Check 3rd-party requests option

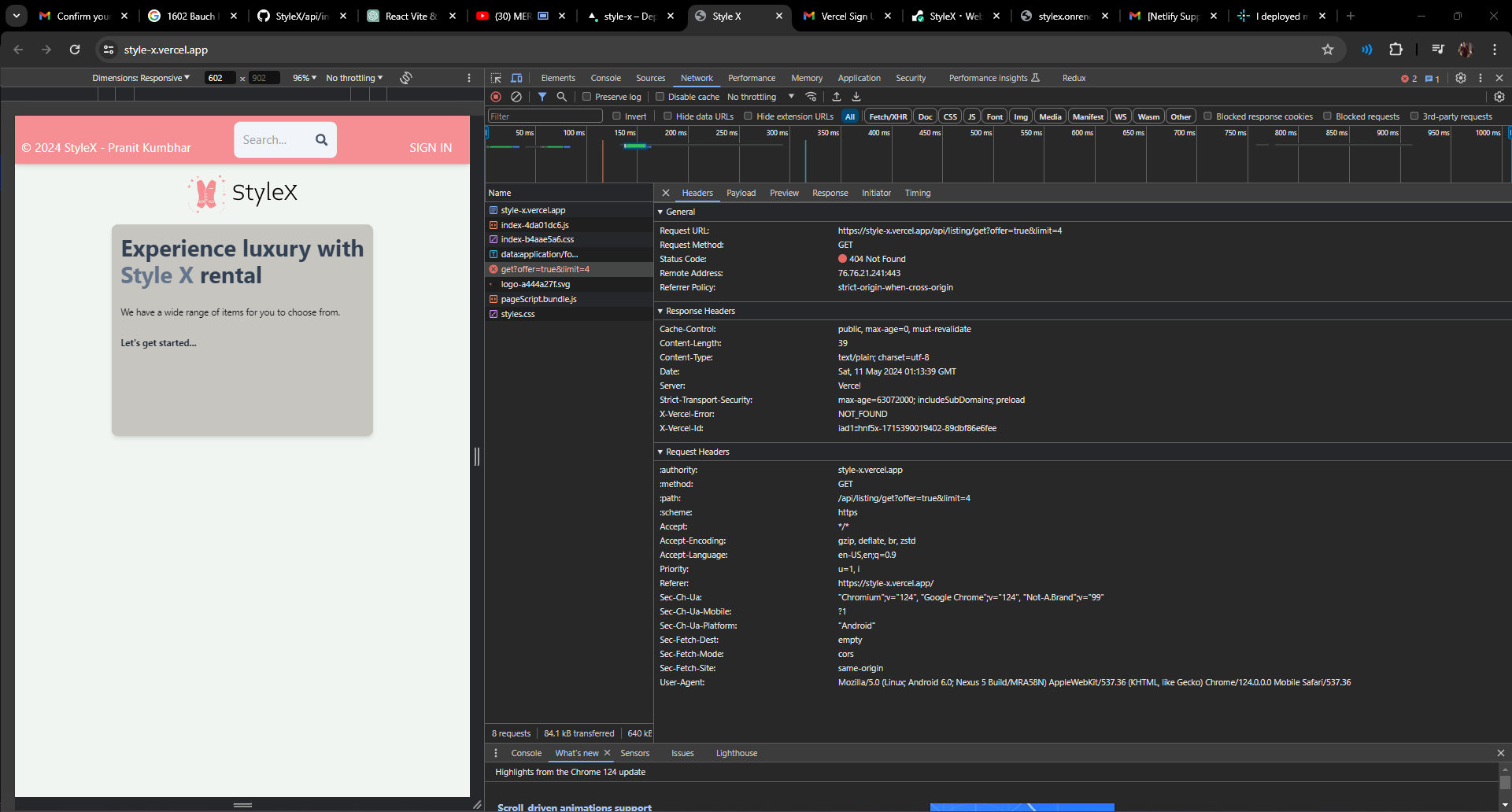tap(1414, 116)
